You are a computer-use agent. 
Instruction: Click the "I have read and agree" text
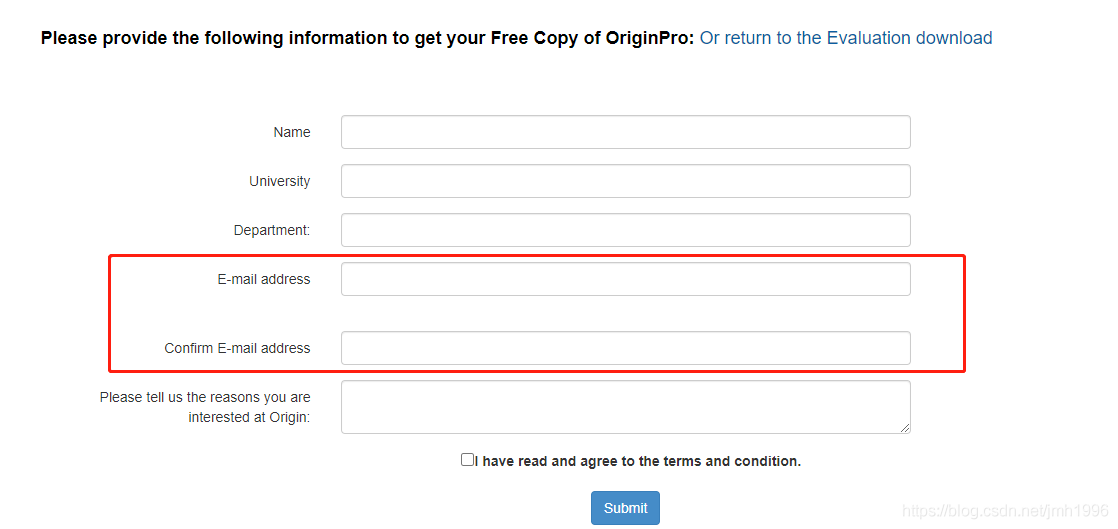pyautogui.click(x=638, y=461)
